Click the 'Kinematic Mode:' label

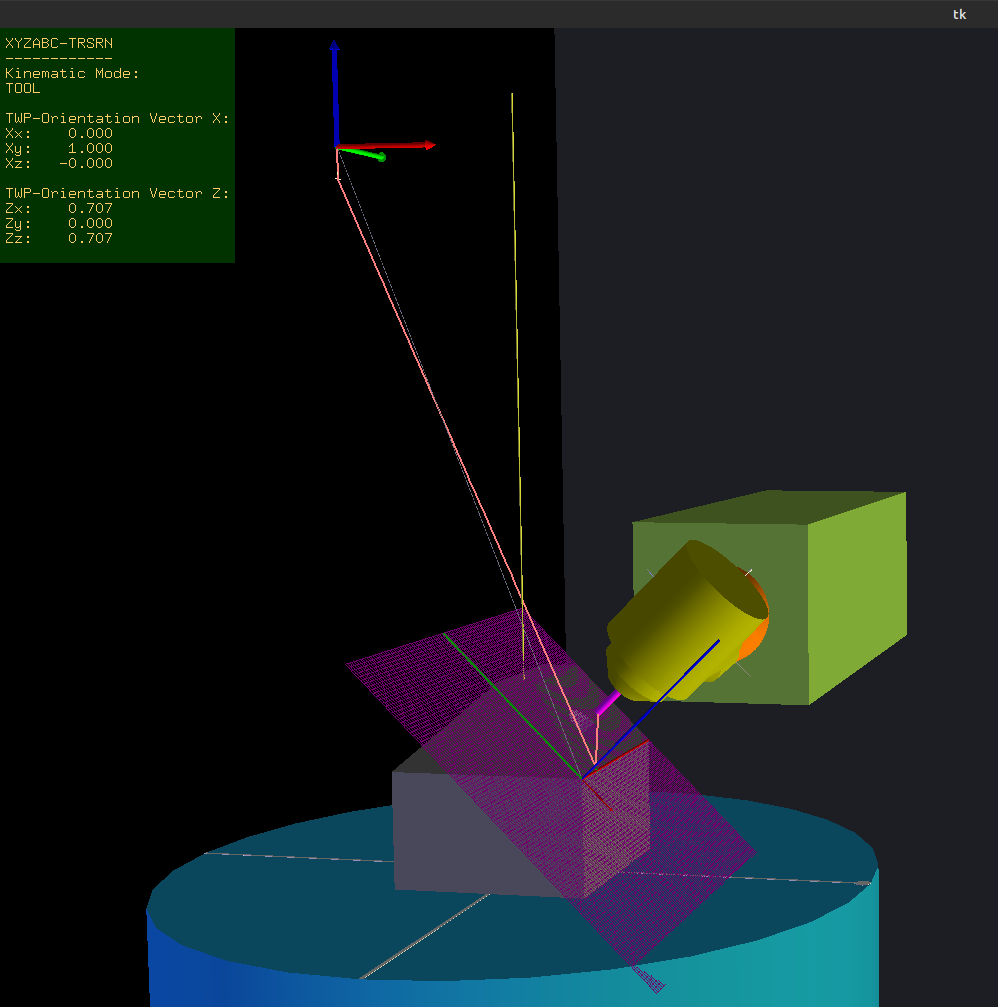click(72, 73)
